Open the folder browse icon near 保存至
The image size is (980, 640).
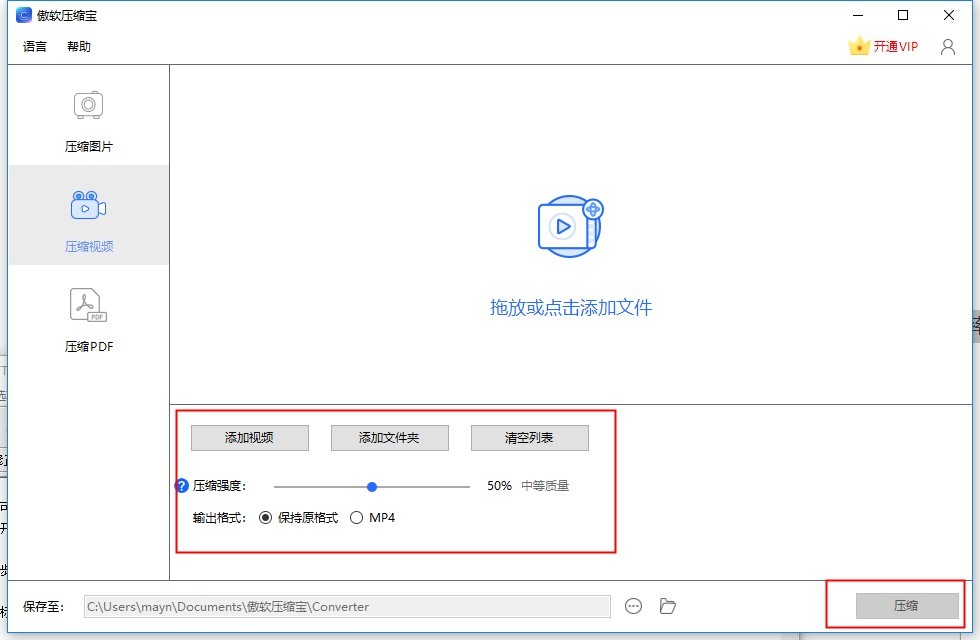667,606
